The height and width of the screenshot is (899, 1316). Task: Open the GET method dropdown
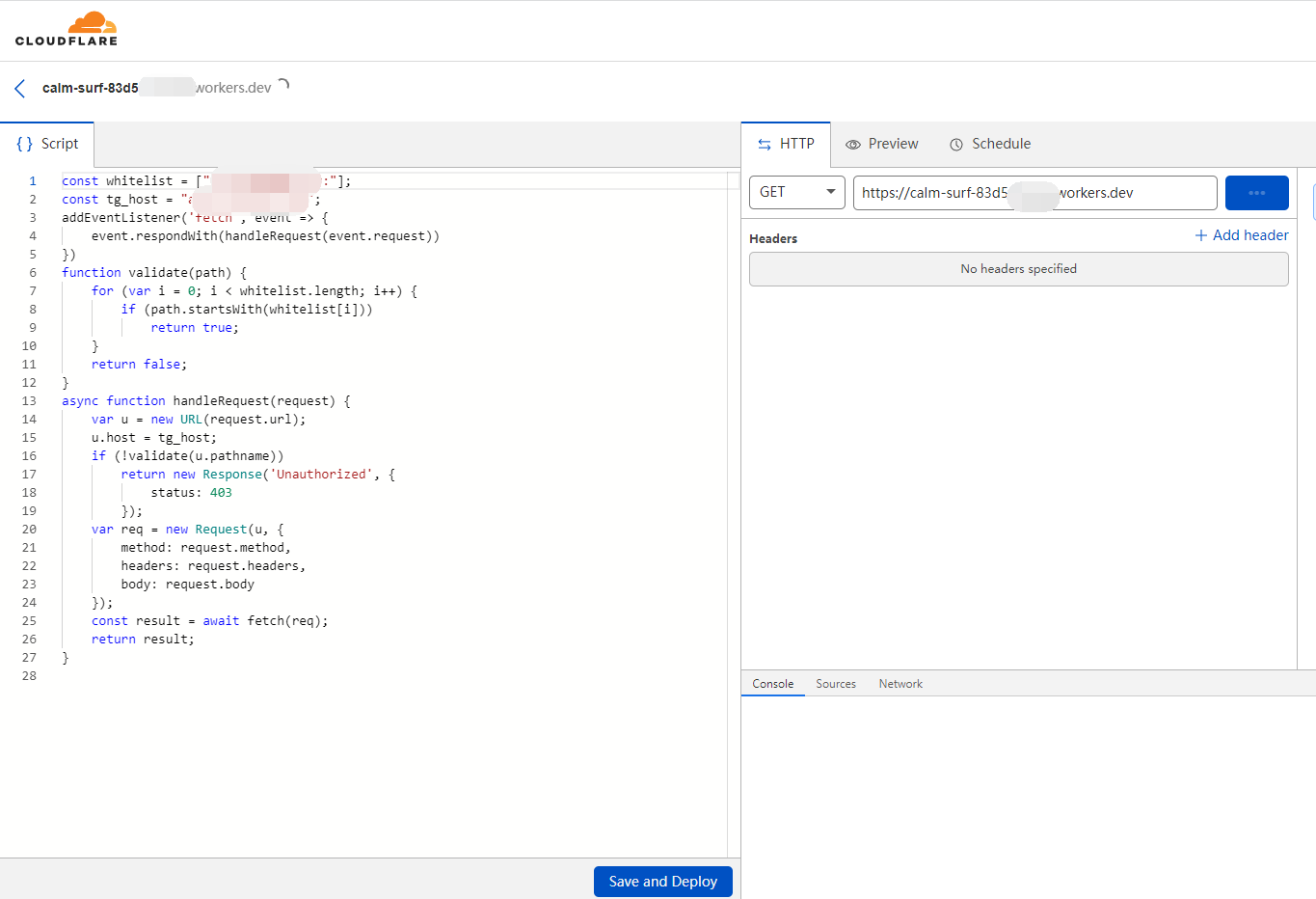[797, 193]
